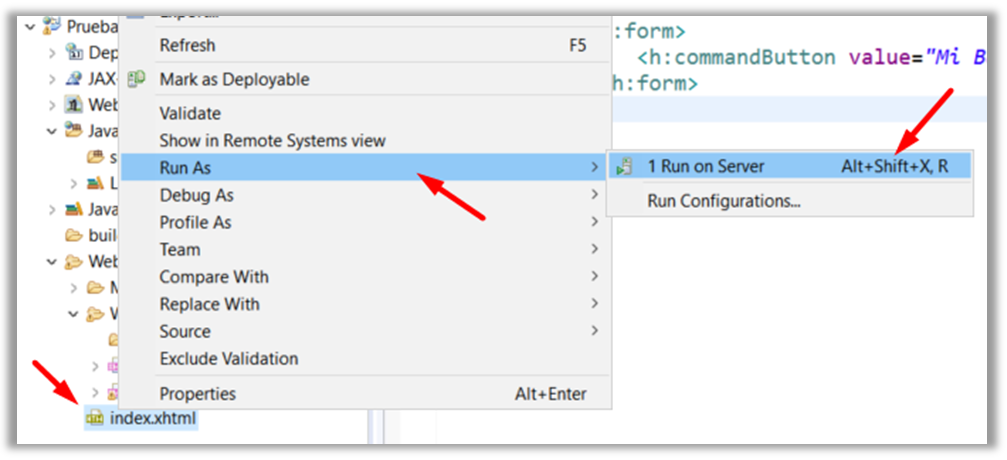Screen dimensions: 1007x460
Task: Choose Run Configurations... in the submenu
Action: coord(724,201)
